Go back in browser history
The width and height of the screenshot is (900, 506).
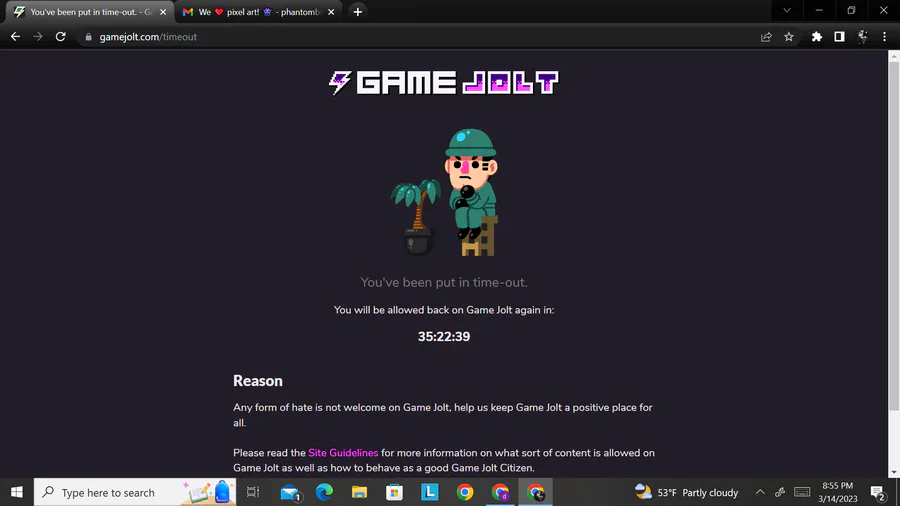click(x=15, y=37)
